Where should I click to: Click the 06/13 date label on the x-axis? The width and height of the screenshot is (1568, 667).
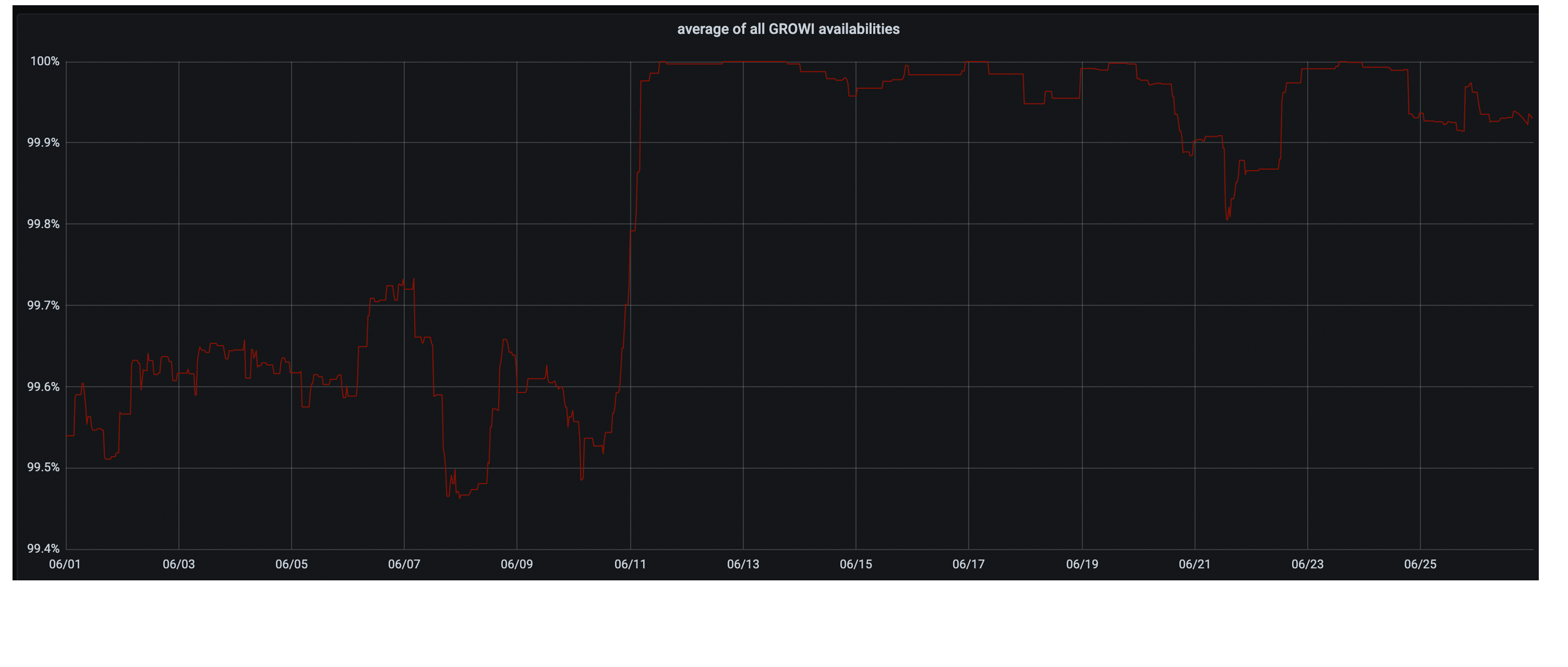(x=743, y=564)
